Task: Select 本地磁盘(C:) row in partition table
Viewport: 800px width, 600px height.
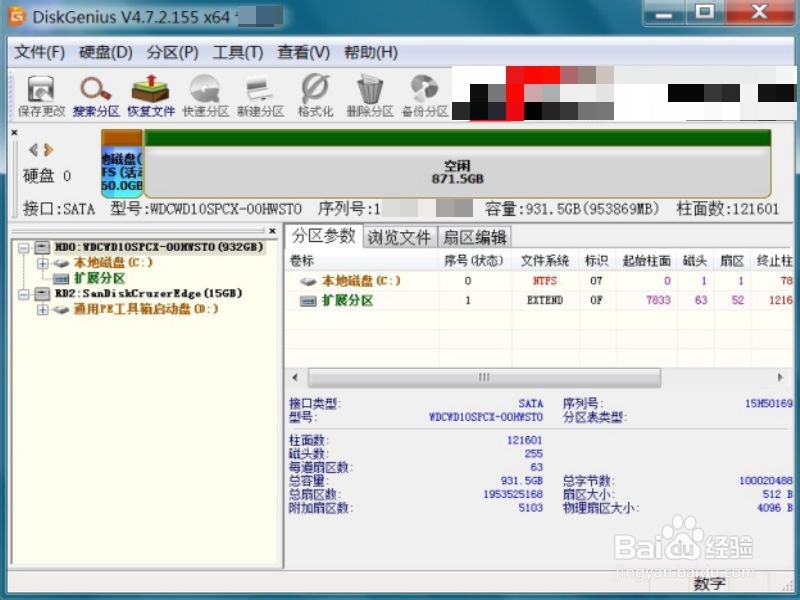Action: click(539, 281)
